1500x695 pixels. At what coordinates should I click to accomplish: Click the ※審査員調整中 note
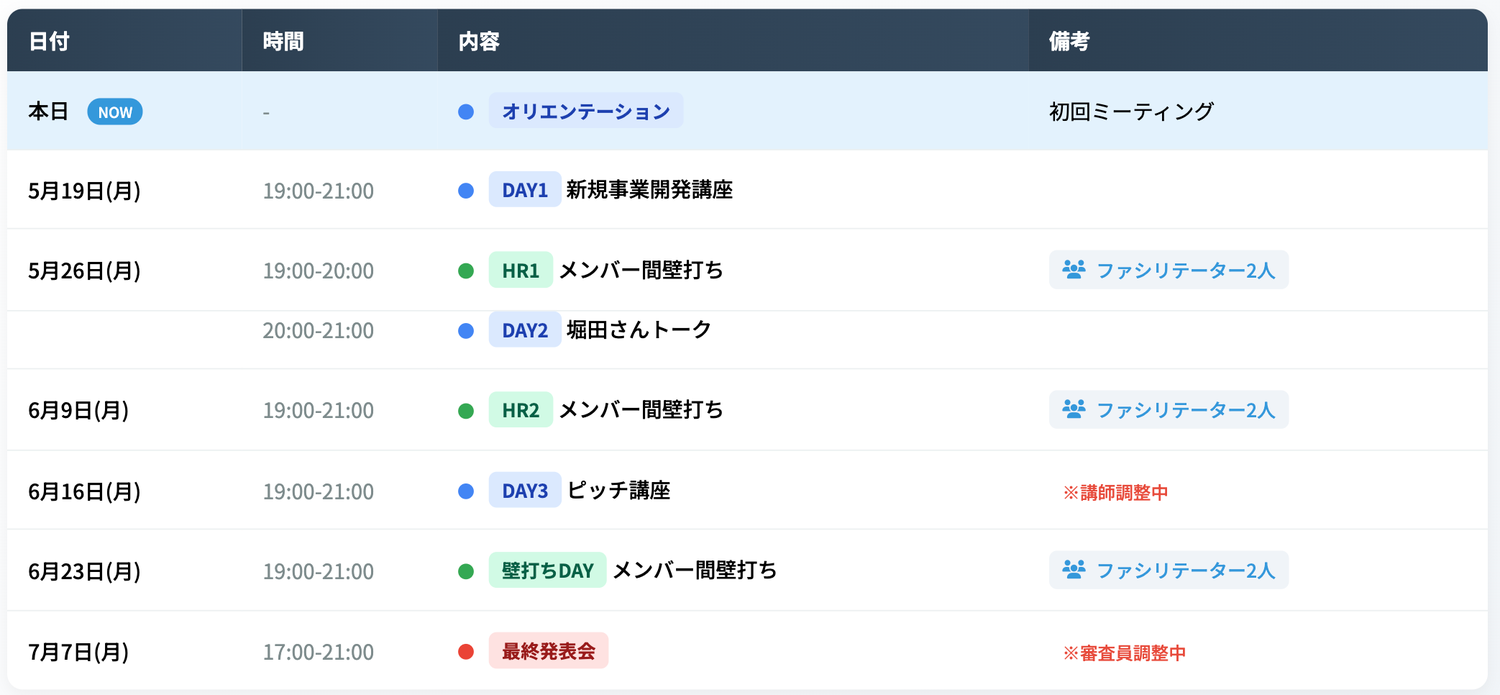tap(1124, 653)
